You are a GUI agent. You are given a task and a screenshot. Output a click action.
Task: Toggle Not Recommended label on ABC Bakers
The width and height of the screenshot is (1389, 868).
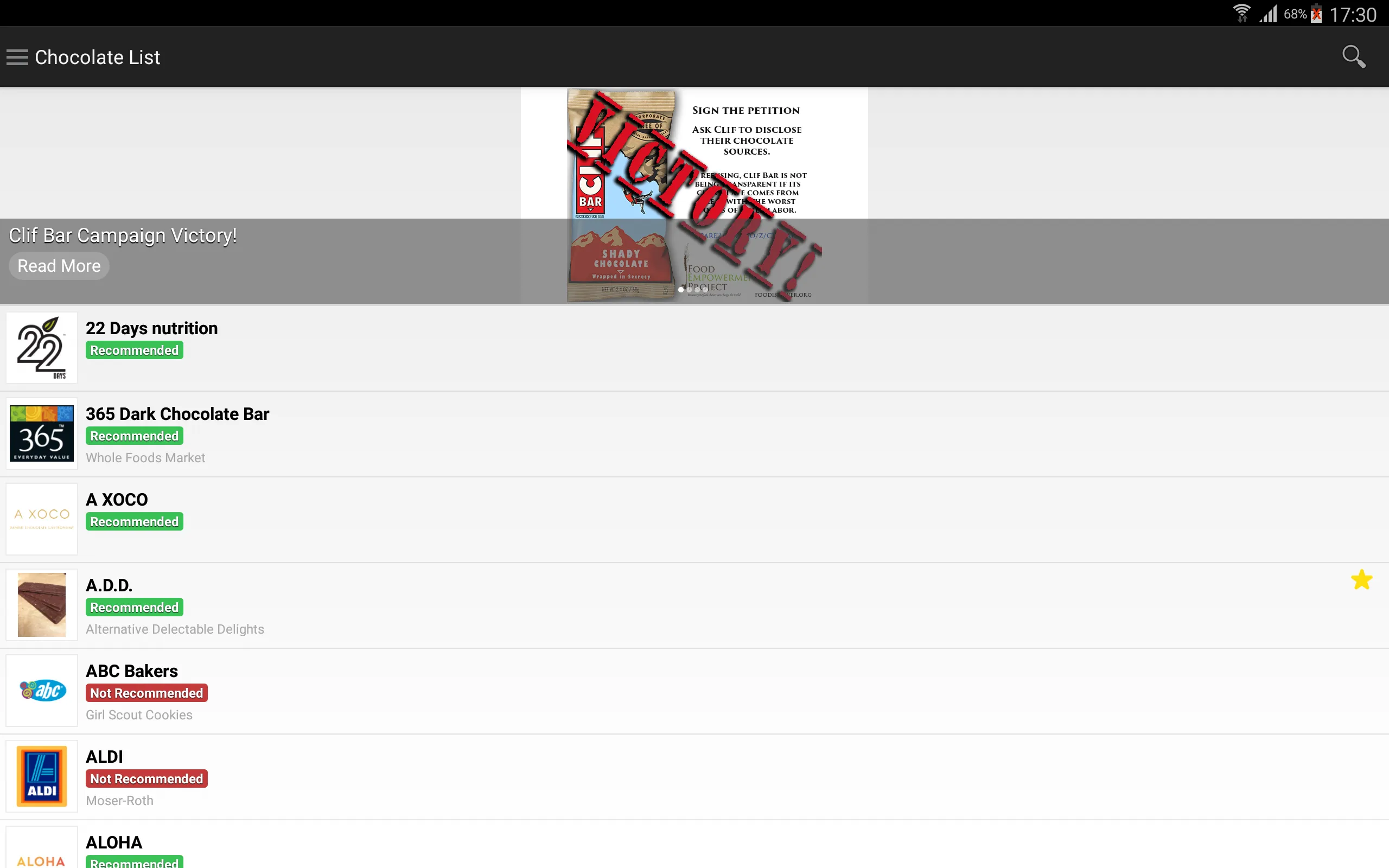click(145, 693)
